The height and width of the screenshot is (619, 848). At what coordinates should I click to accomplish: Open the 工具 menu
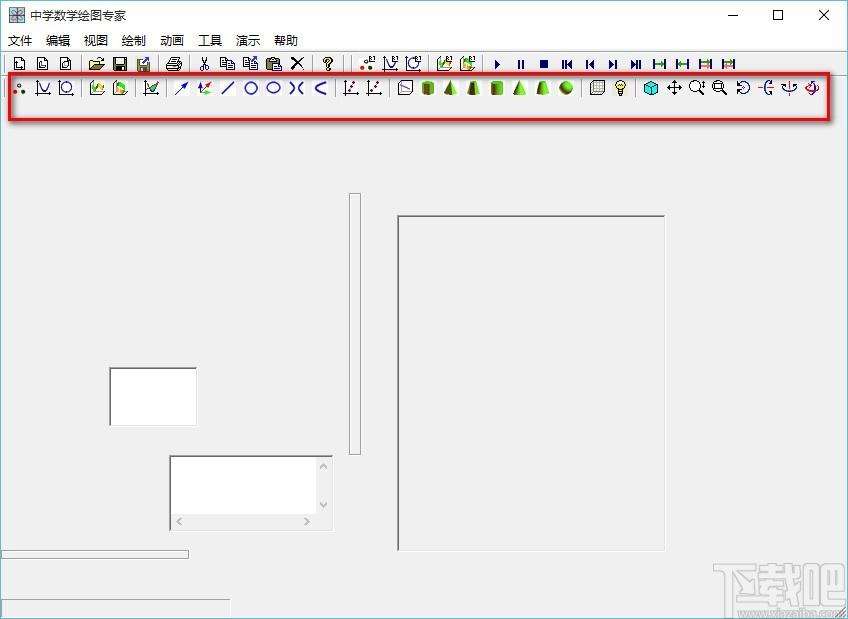(x=210, y=41)
